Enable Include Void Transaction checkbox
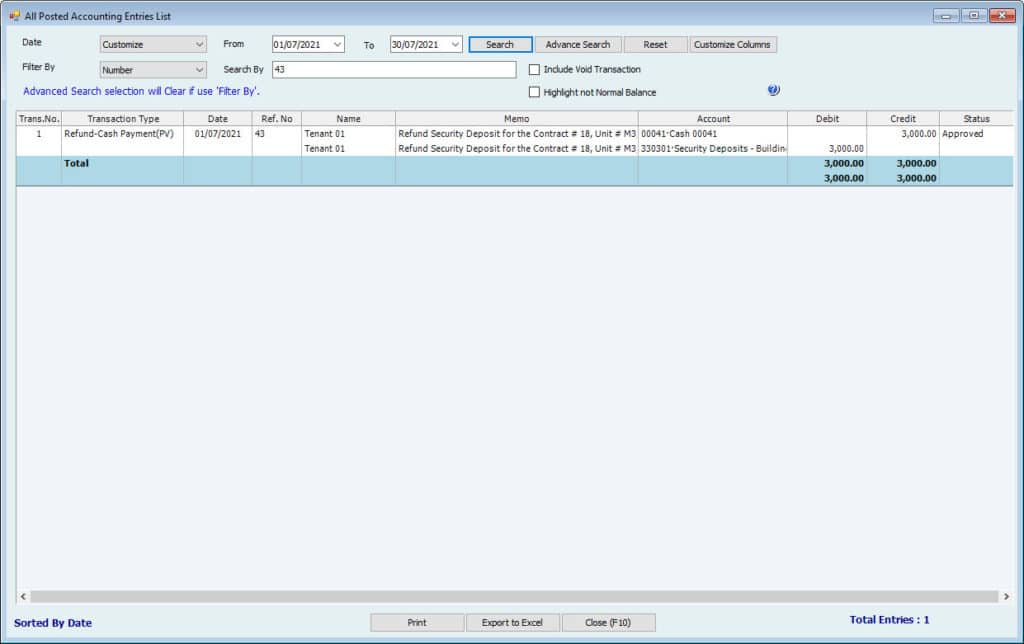Viewport: 1024px width, 644px height. click(x=534, y=70)
